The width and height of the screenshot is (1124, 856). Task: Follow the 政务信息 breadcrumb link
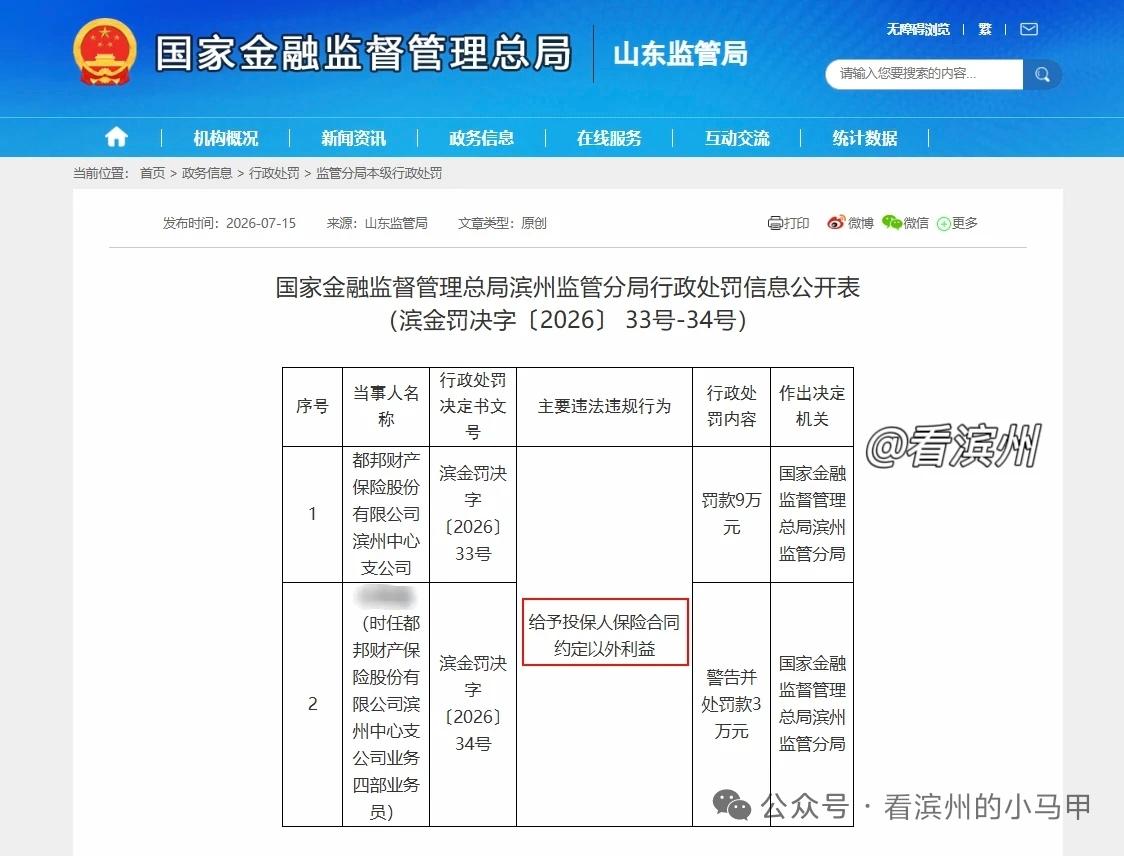pos(206,173)
